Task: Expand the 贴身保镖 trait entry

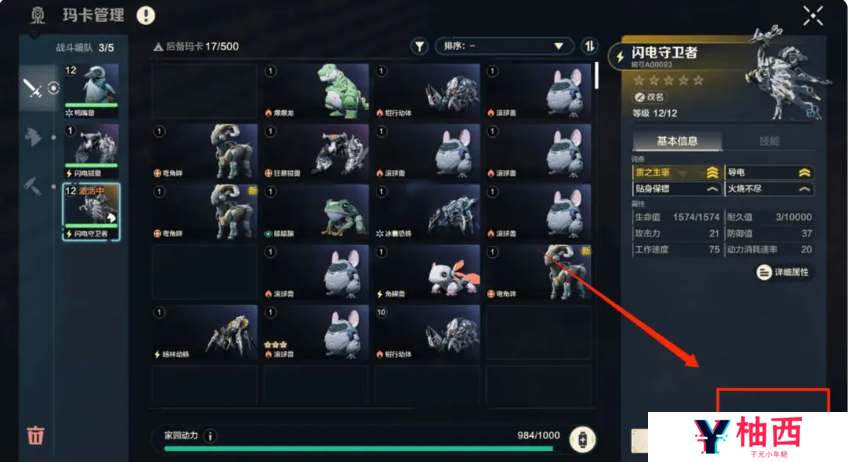Action: click(x=676, y=189)
